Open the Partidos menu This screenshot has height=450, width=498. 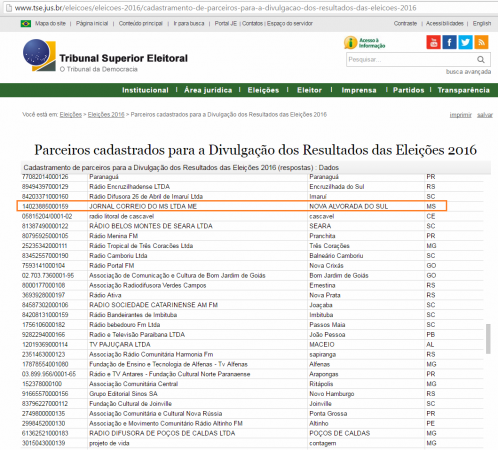coord(408,90)
